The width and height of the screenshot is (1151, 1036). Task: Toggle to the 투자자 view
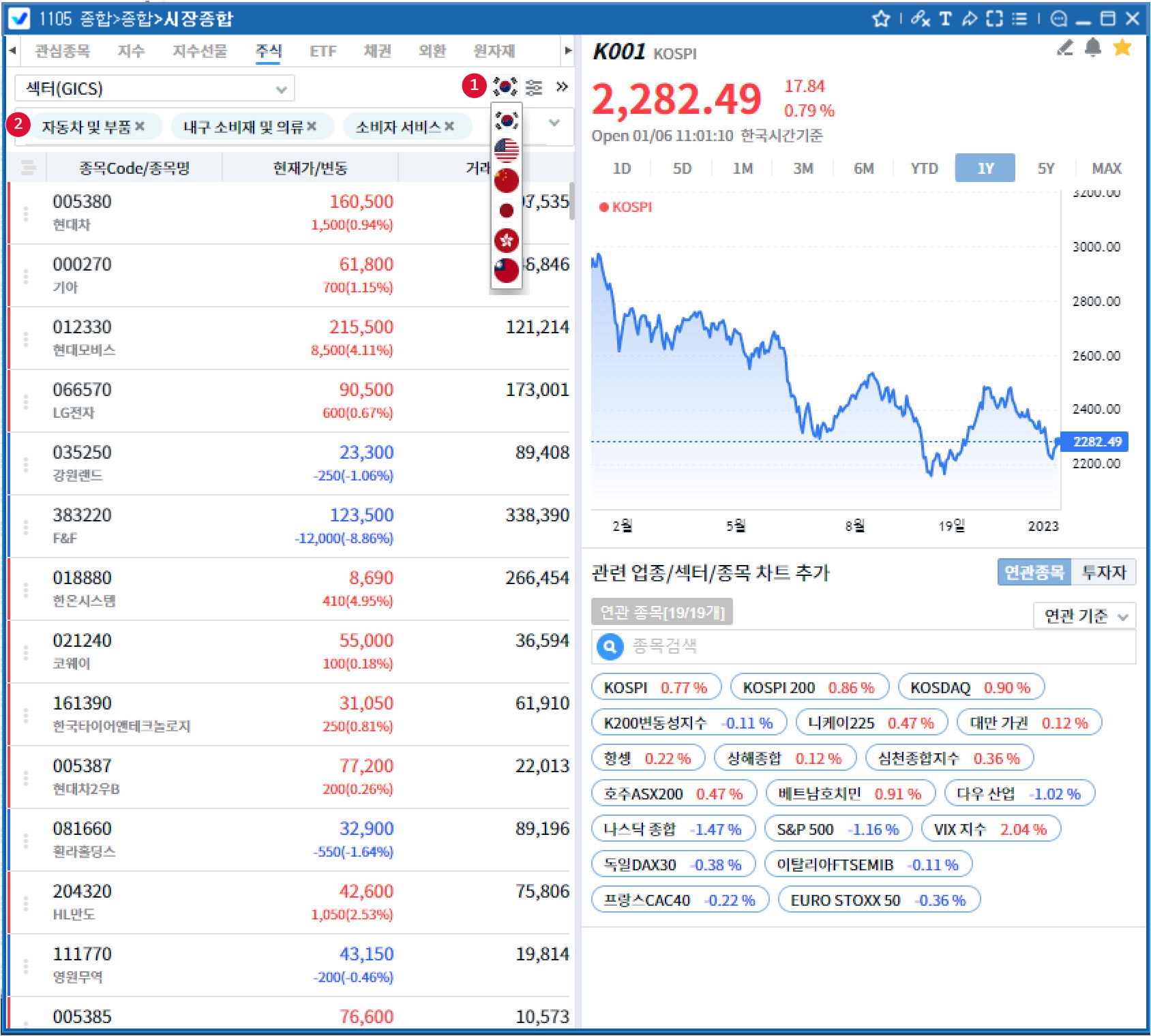[1103, 573]
